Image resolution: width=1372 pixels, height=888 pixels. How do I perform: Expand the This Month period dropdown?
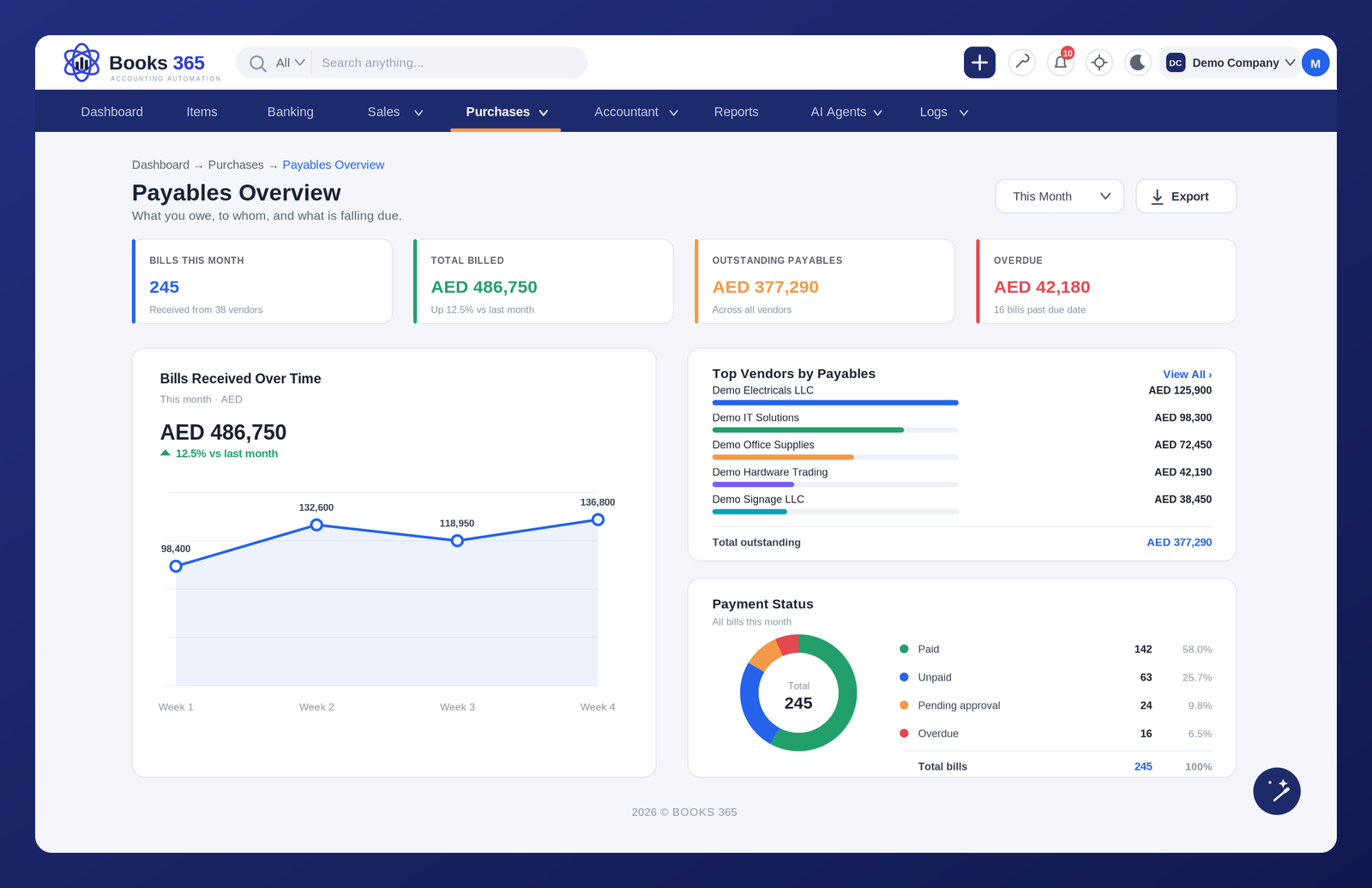1059,196
